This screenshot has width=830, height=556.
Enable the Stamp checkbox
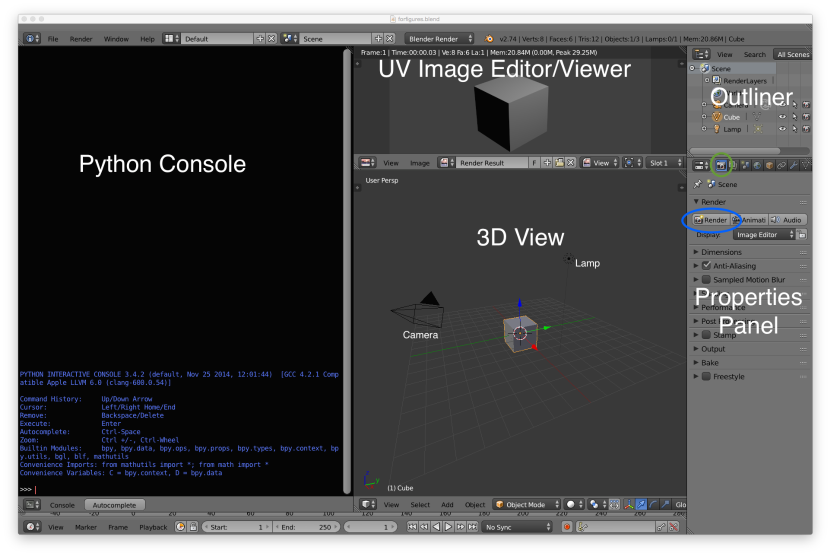(x=706, y=335)
